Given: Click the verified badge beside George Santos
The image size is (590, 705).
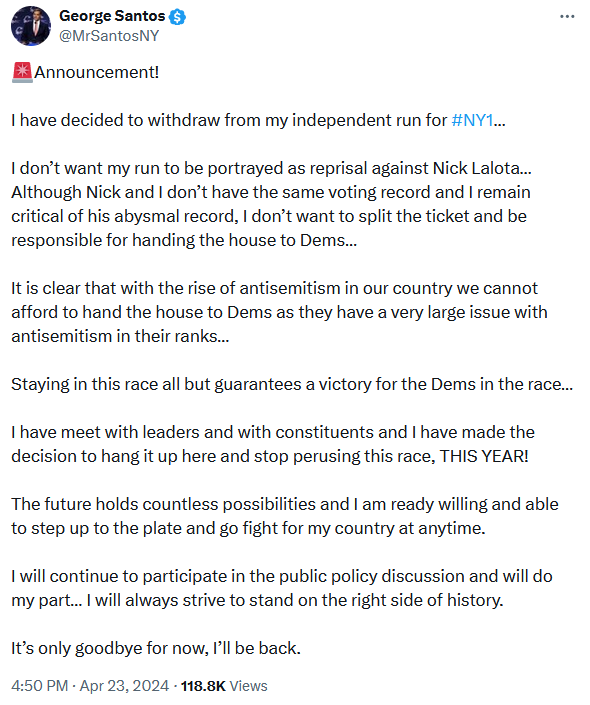Looking at the screenshot, I should click(178, 17).
